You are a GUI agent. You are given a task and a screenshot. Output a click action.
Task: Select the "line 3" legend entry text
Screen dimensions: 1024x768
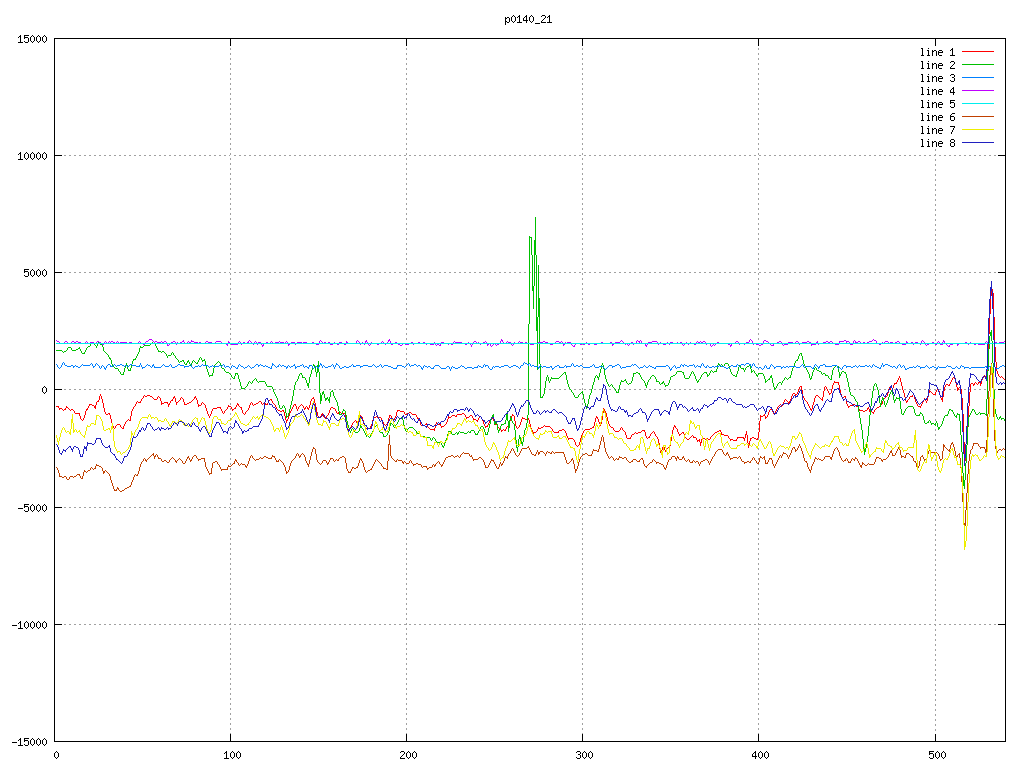click(x=937, y=78)
